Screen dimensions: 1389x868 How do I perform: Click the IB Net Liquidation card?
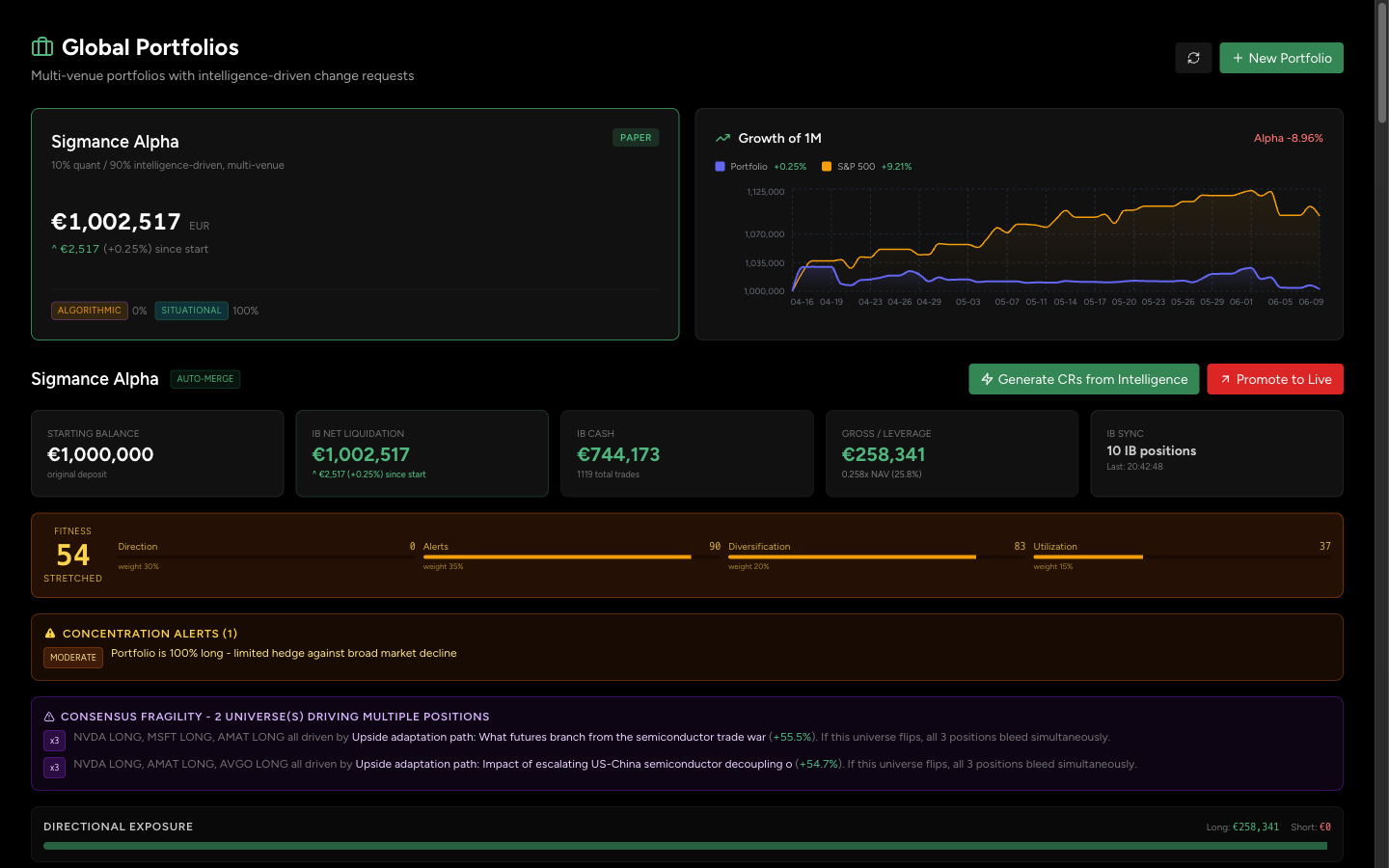(x=422, y=453)
